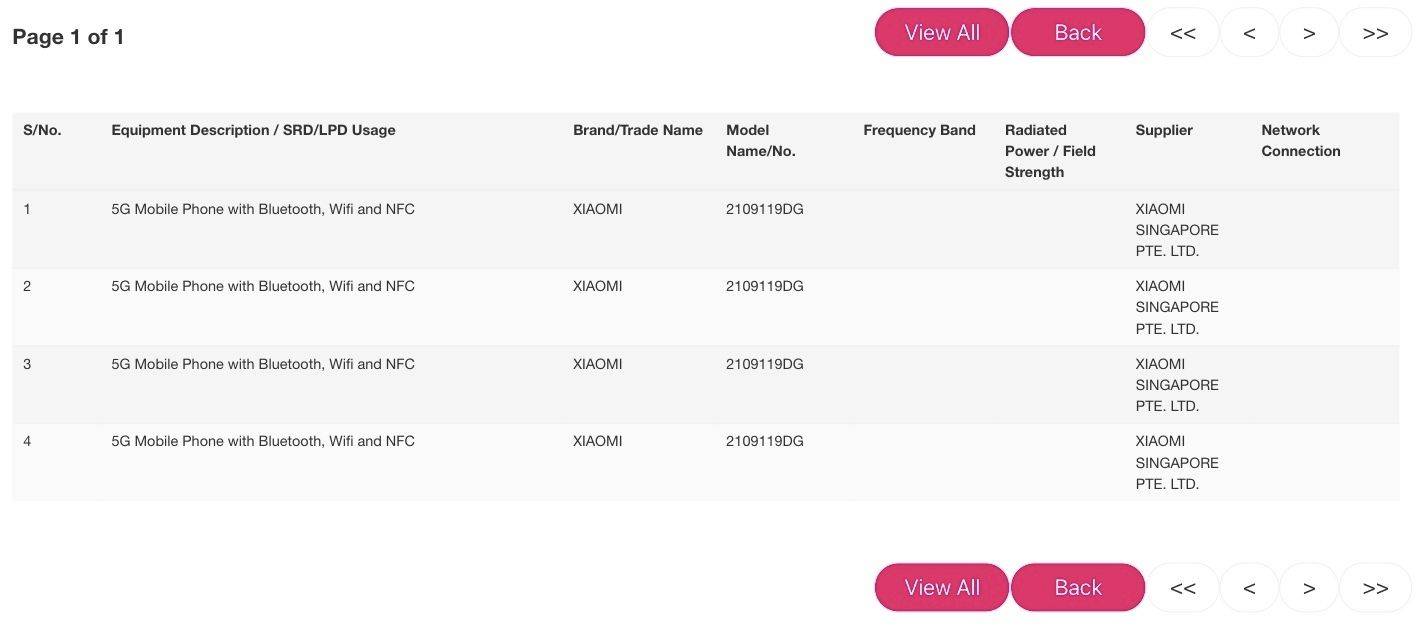This screenshot has width=1418, height=626.
Task: Go to first page using top << button
Action: (1182, 33)
